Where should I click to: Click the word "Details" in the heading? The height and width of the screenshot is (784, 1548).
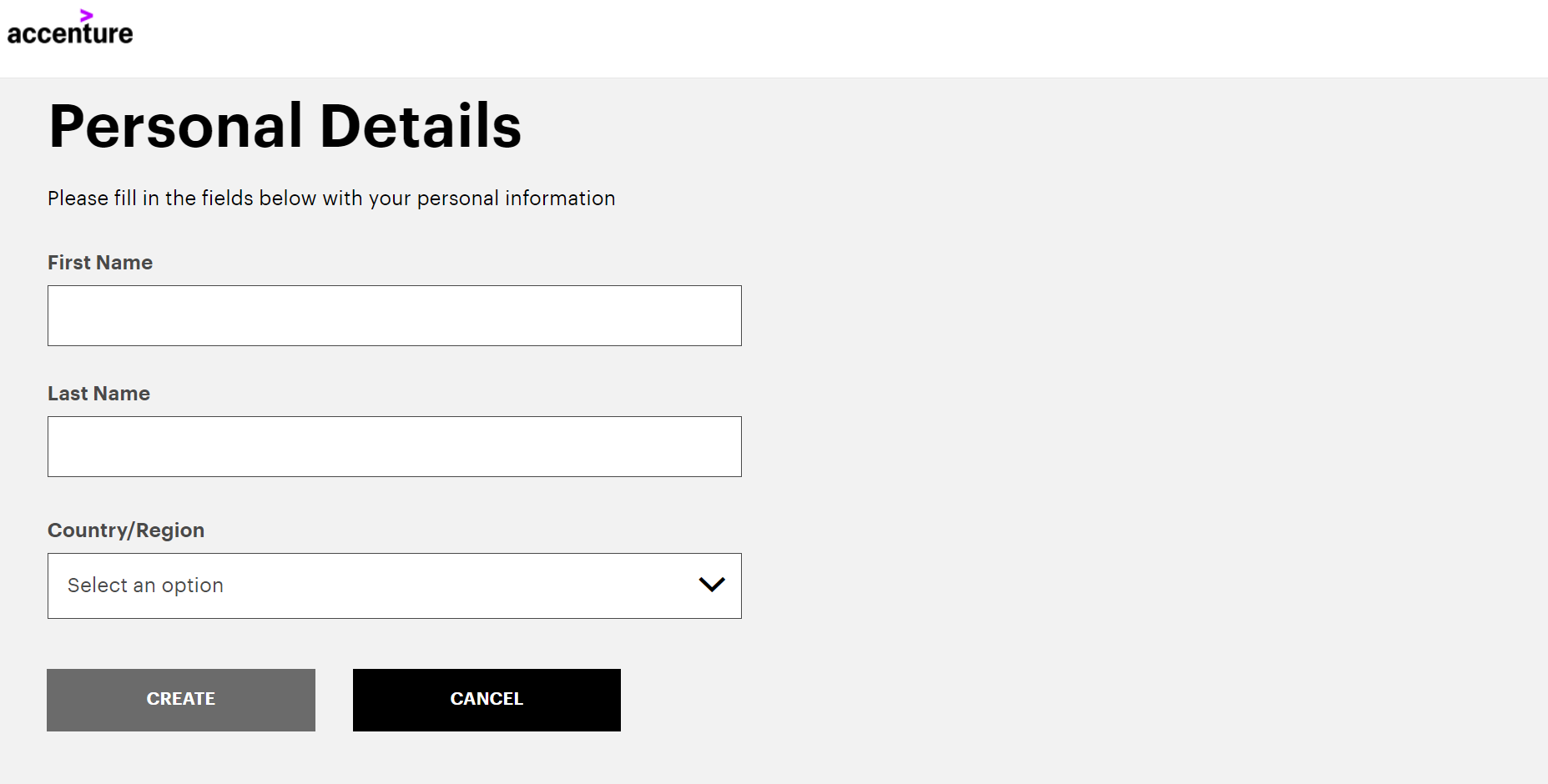pyautogui.click(x=421, y=127)
